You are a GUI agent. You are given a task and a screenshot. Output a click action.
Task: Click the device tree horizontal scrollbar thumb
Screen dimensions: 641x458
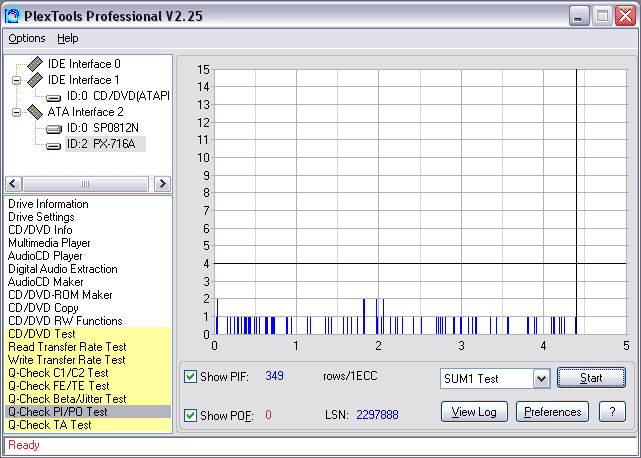[85, 184]
